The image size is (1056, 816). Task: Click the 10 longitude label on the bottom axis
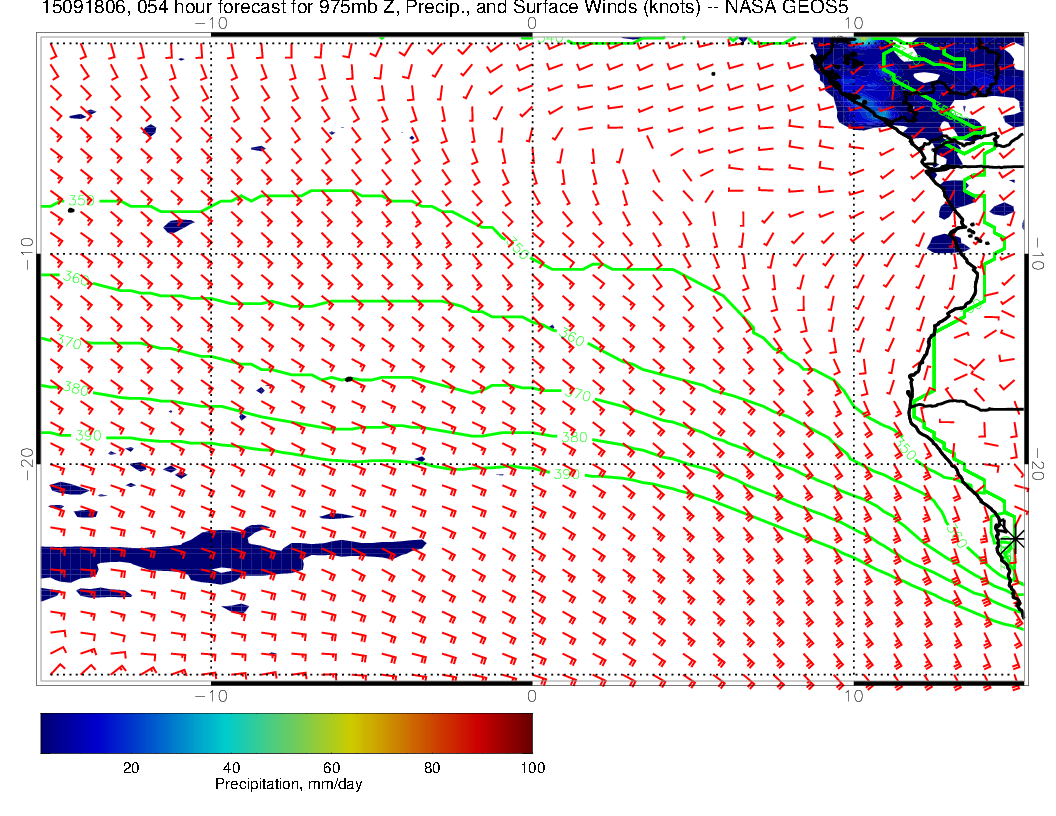(x=852, y=695)
